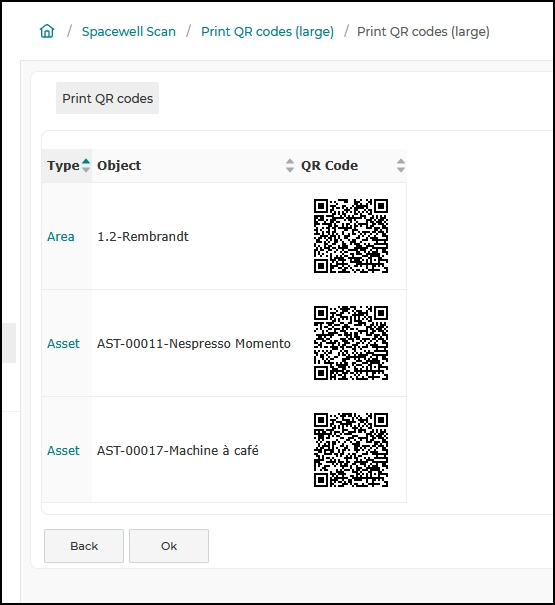This screenshot has height=605, width=555.
Task: Click the Ok button
Action: [x=169, y=546]
